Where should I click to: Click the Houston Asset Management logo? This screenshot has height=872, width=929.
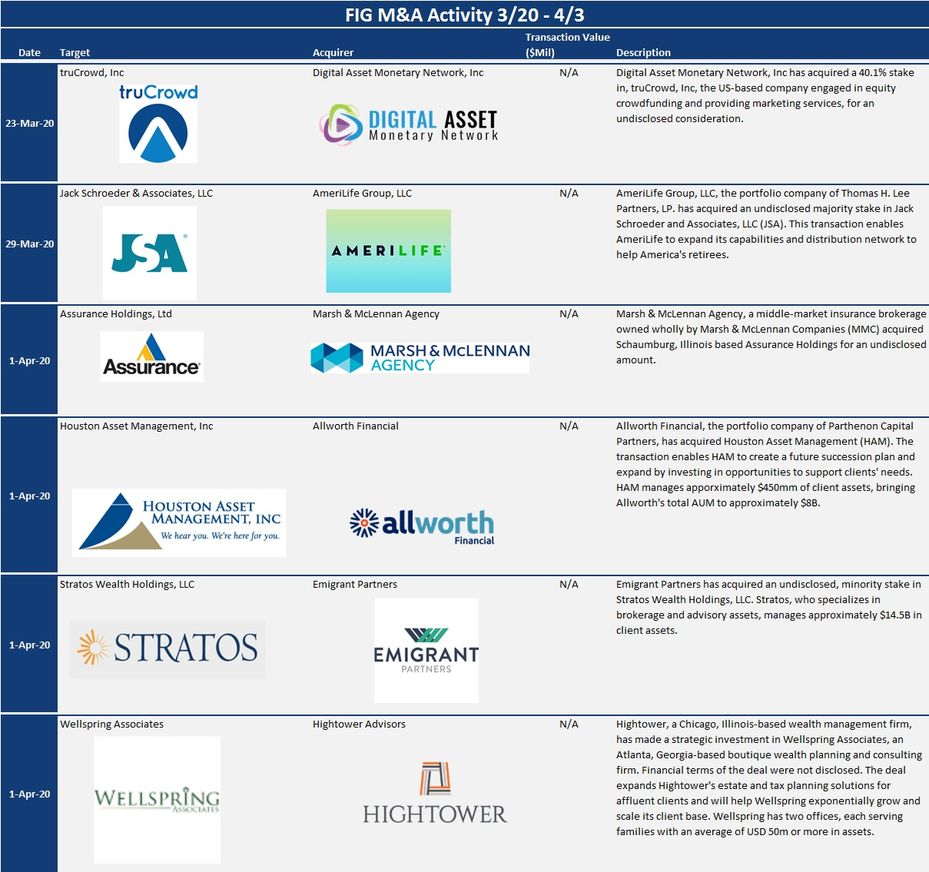tap(179, 522)
